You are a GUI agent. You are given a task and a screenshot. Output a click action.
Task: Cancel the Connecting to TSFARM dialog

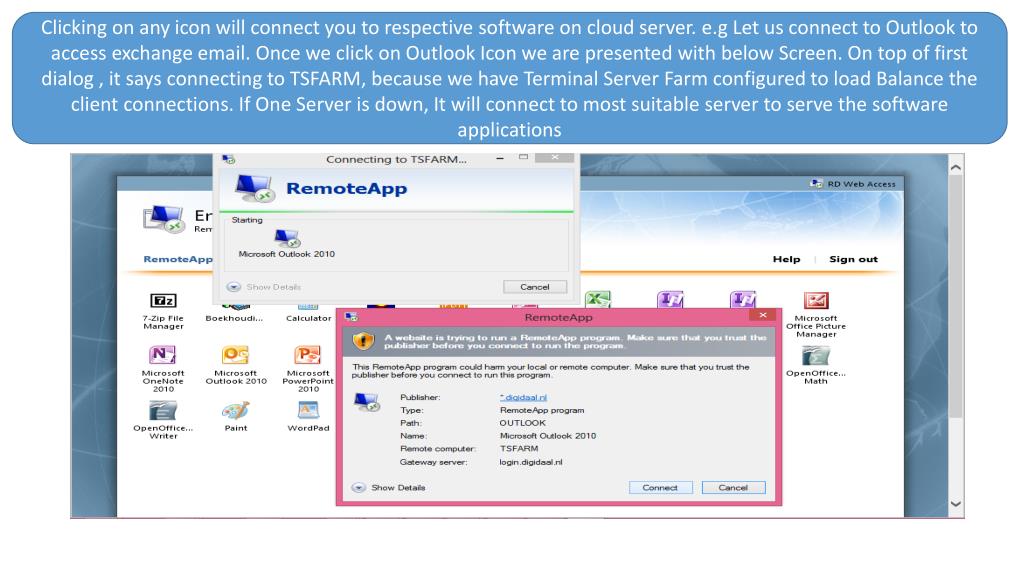[x=535, y=287]
